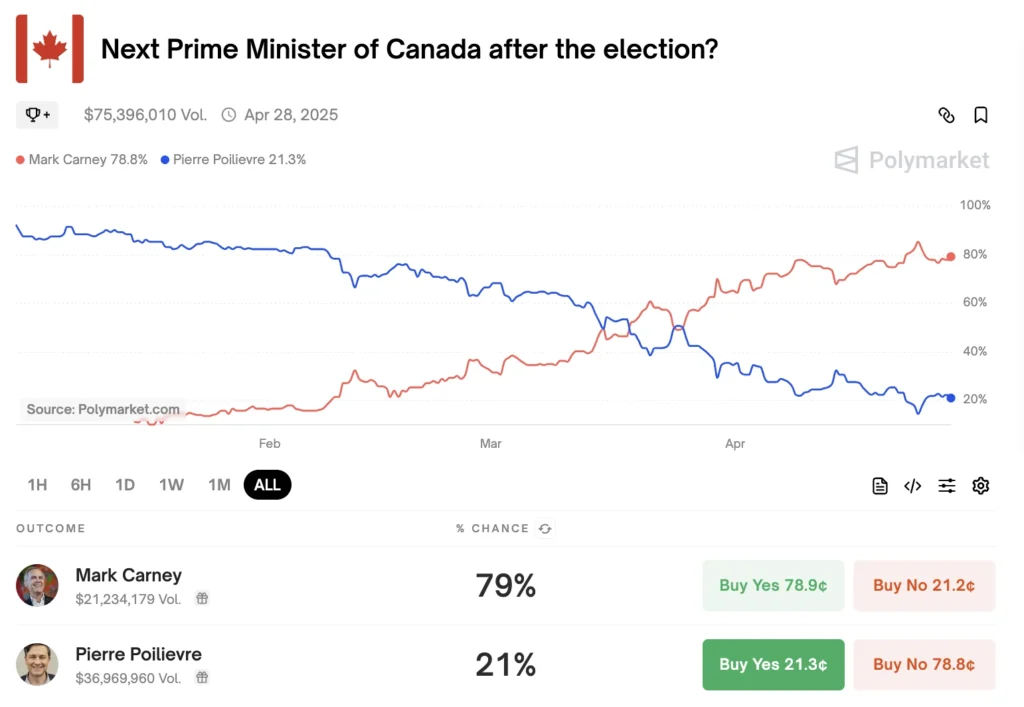This screenshot has width=1024, height=707.
Task: Buy Yes on Mark Carney at 78.9¢
Action: 773,586
